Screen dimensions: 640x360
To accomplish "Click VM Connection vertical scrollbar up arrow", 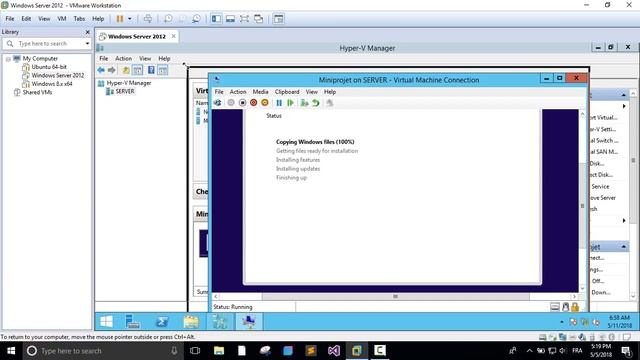I will pos(582,114).
